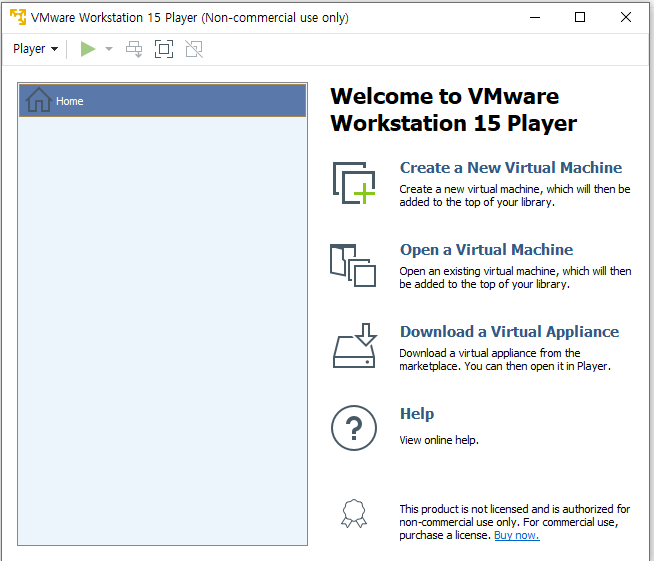The image size is (654, 561).
Task: Open the Help link
Action: pyautogui.click(x=417, y=414)
